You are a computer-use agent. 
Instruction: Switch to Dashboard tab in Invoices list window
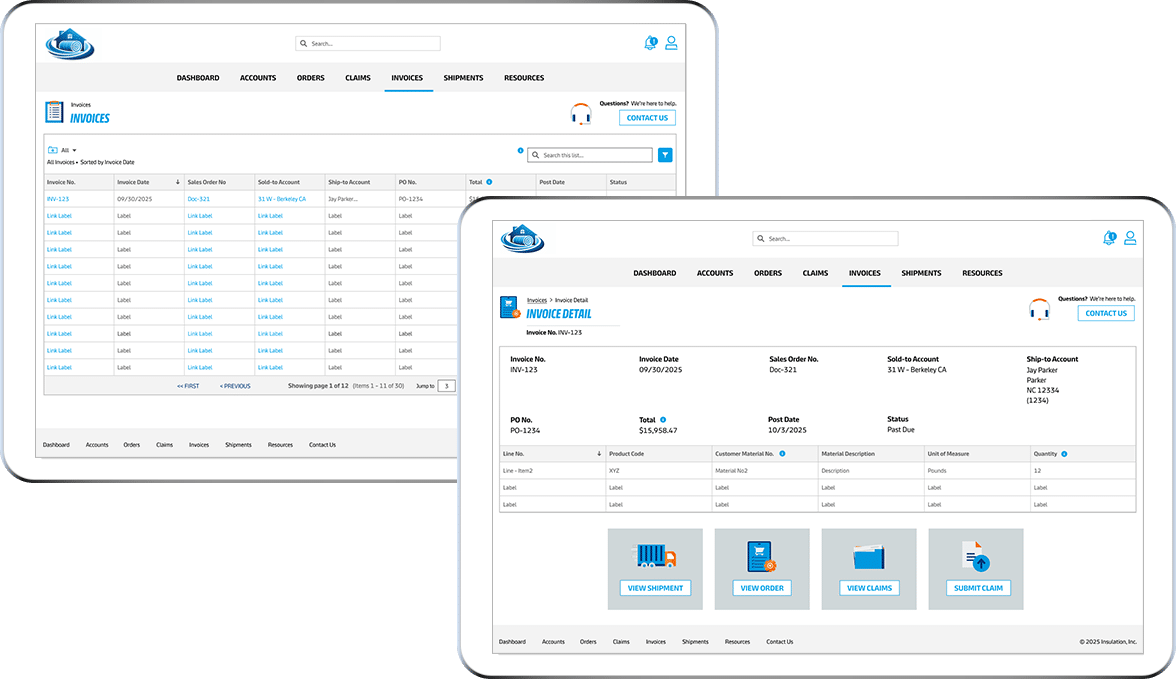click(x=198, y=78)
